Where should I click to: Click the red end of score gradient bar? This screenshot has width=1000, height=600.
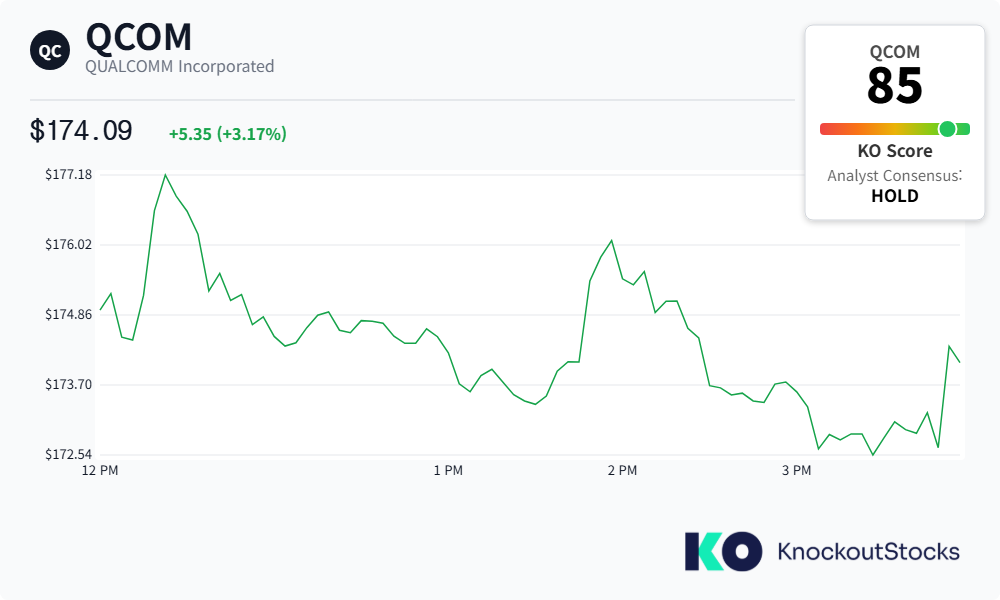[827, 129]
